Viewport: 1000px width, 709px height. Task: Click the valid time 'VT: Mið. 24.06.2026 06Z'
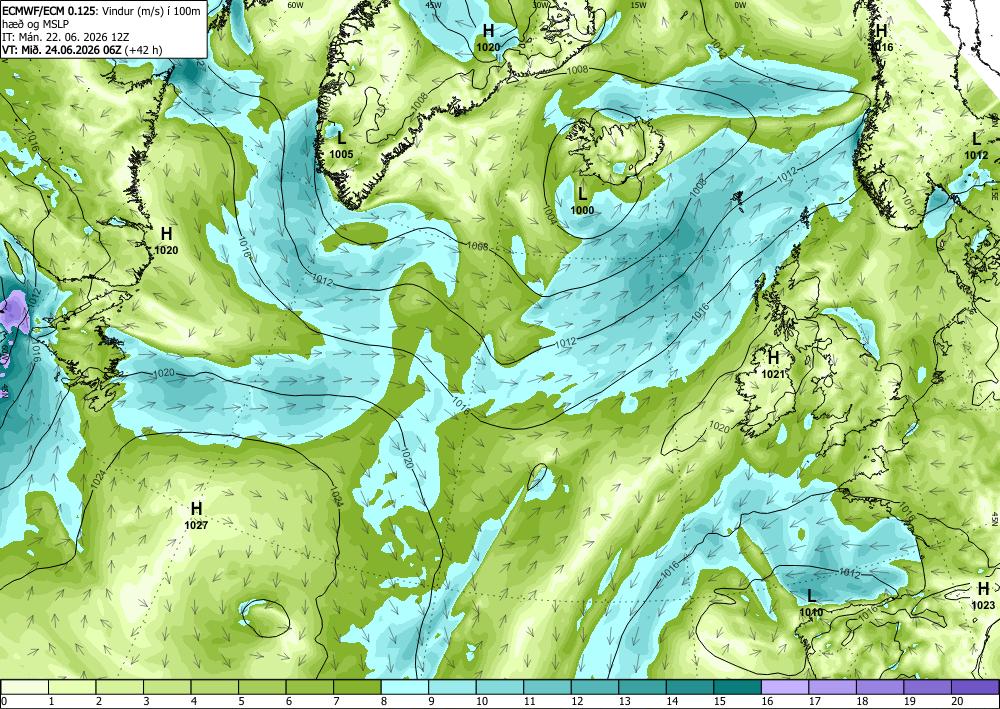point(62,50)
